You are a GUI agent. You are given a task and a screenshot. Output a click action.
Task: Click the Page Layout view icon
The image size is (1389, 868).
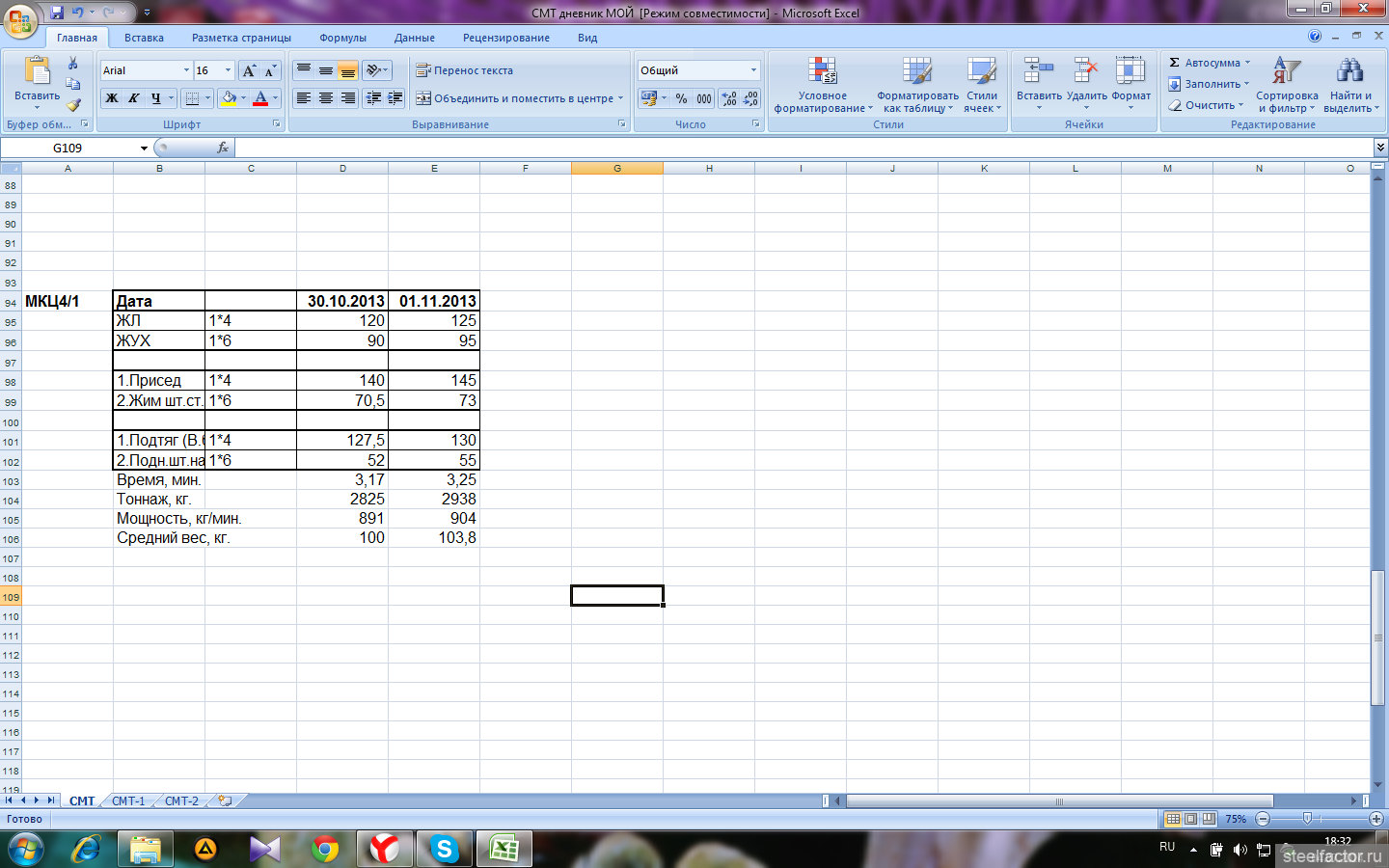click(x=1191, y=819)
